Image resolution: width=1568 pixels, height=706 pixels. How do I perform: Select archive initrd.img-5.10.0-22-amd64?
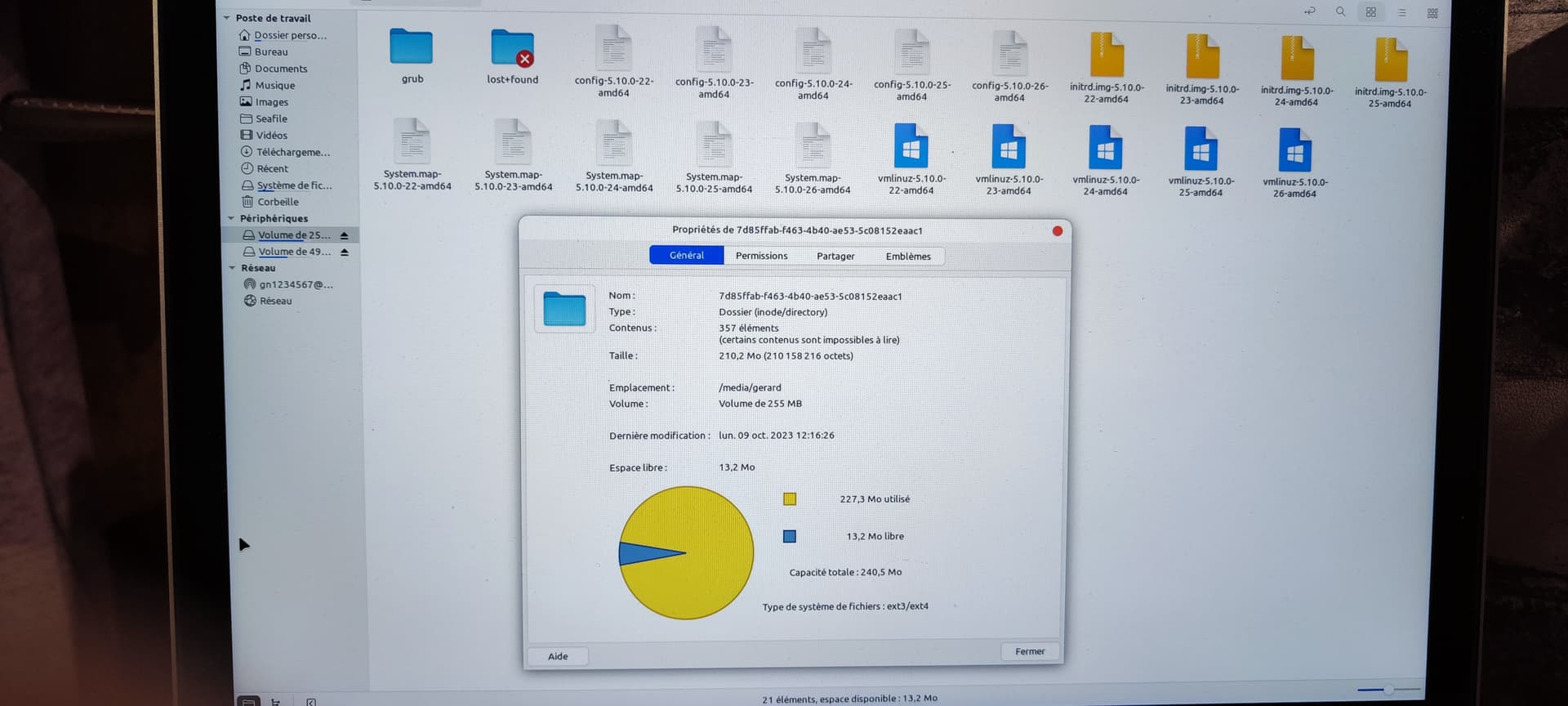tap(1107, 69)
